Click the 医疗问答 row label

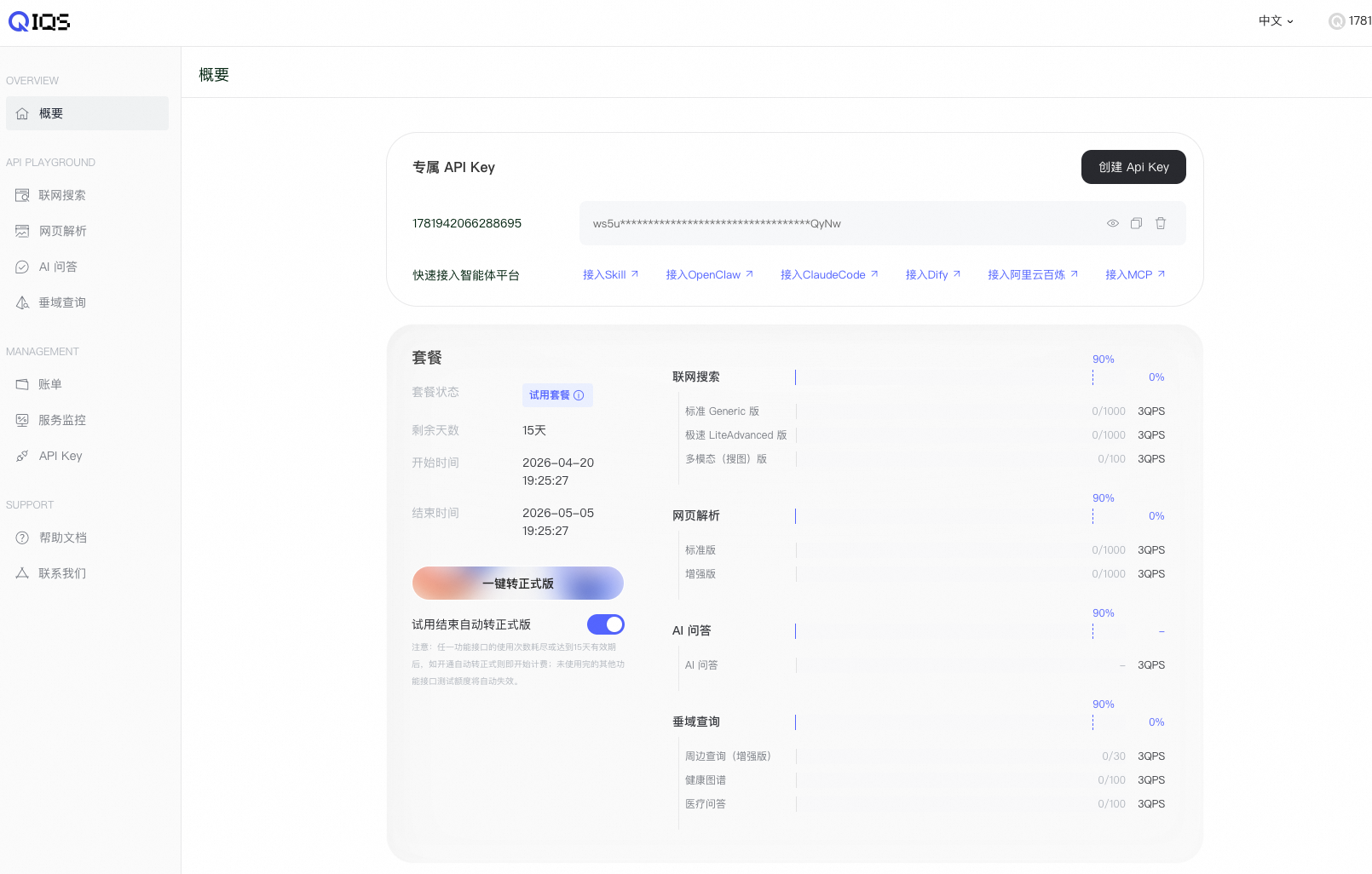[706, 804]
